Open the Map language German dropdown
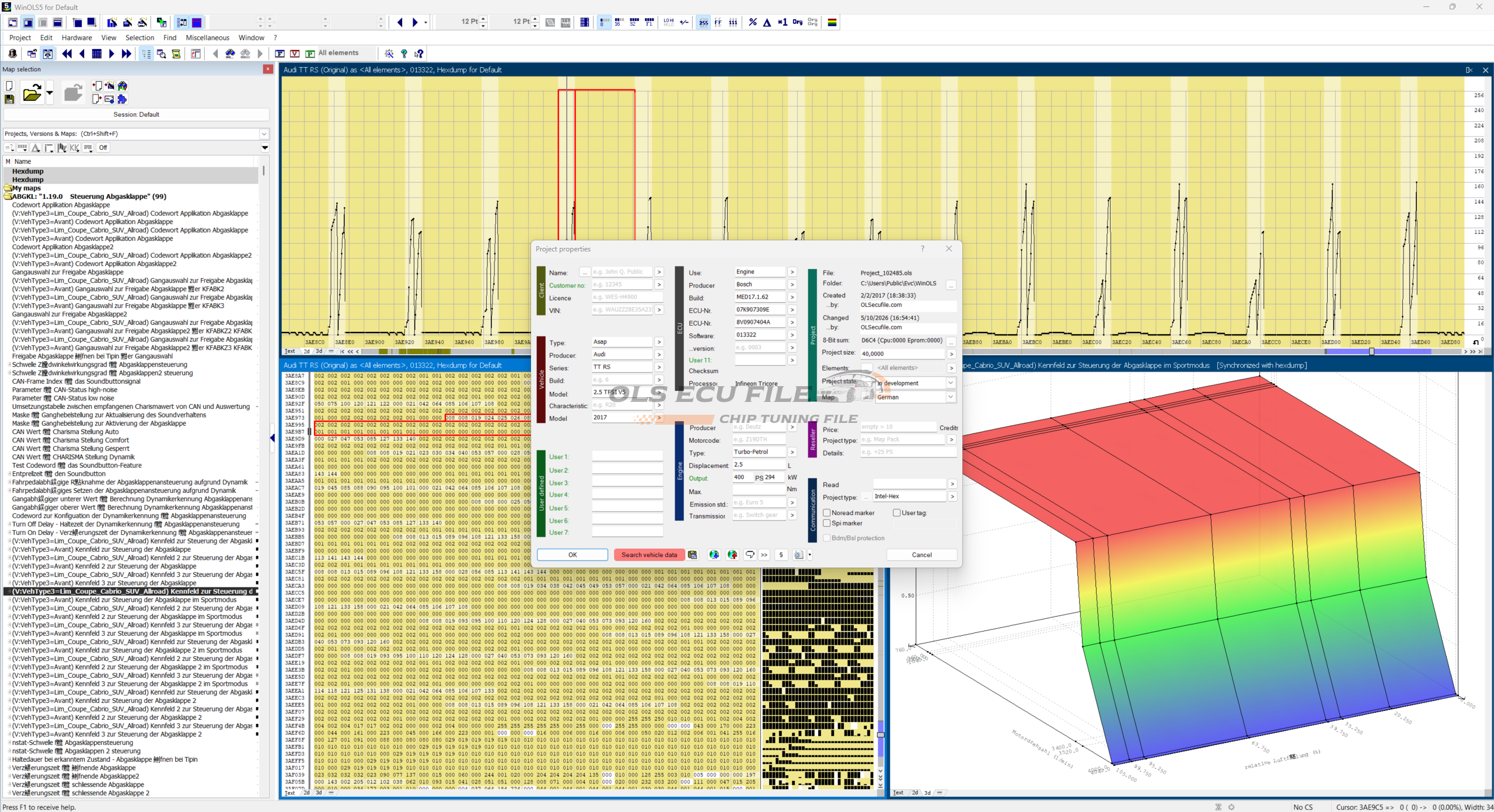 [x=951, y=397]
